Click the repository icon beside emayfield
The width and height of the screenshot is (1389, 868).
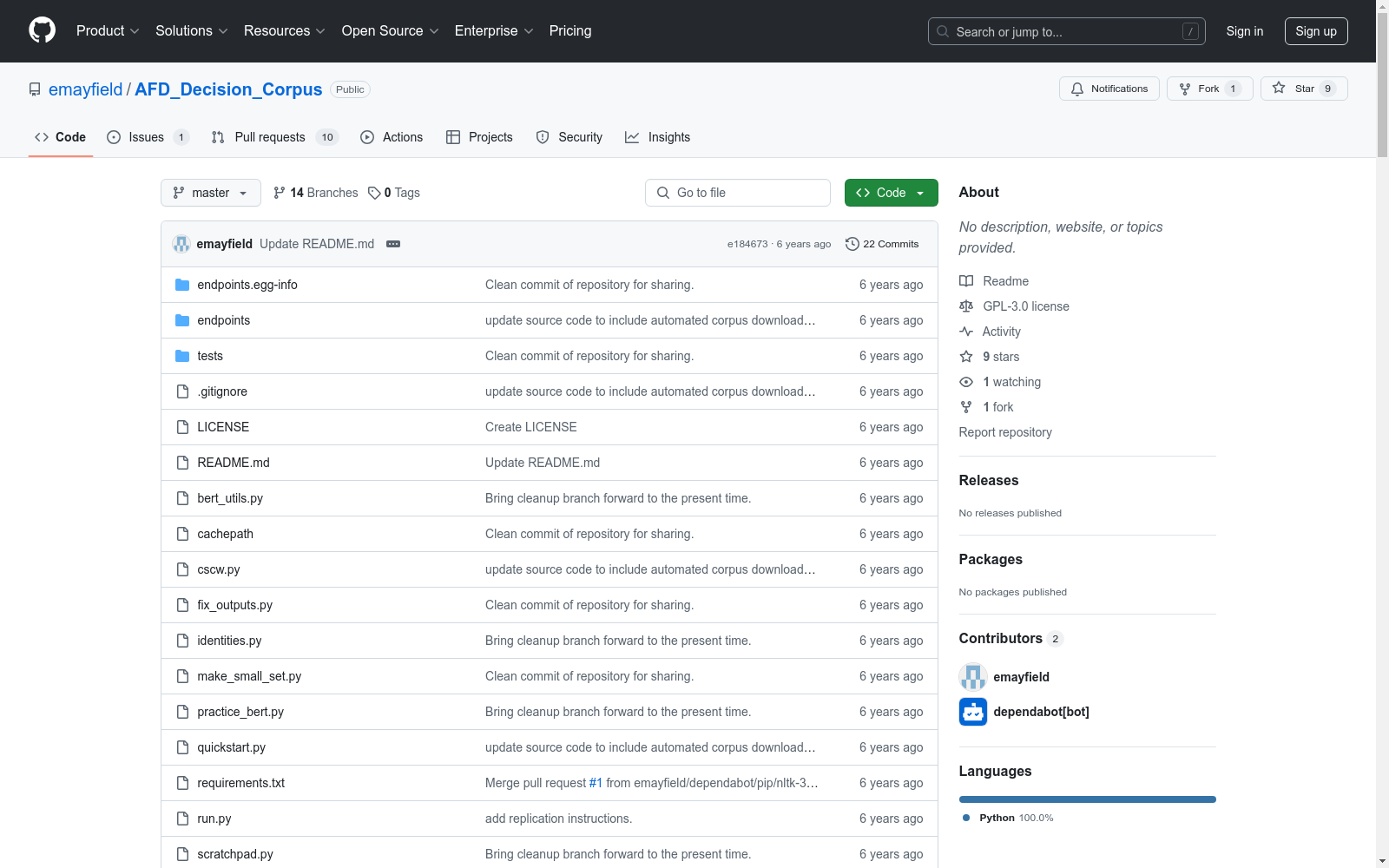pos(35,89)
